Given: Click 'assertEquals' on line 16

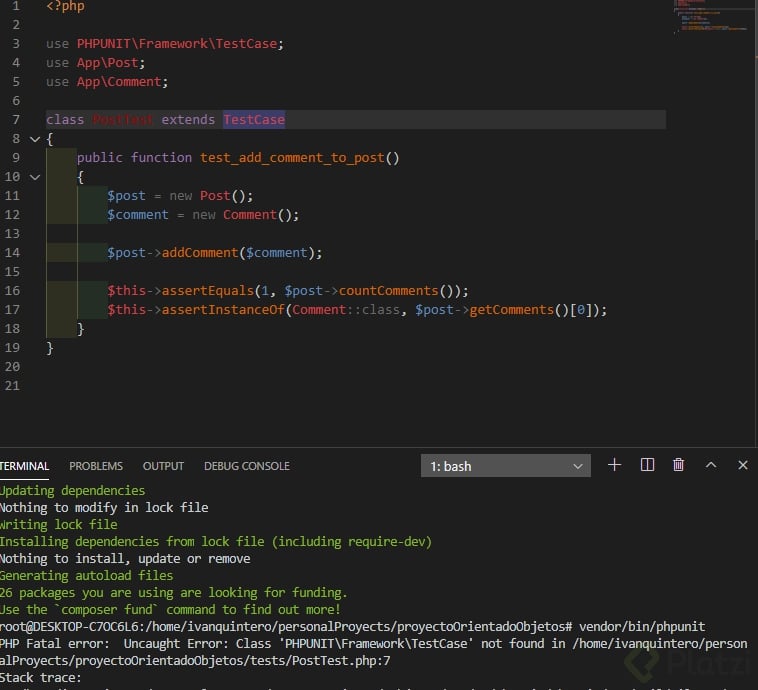Looking at the screenshot, I should (x=207, y=291).
